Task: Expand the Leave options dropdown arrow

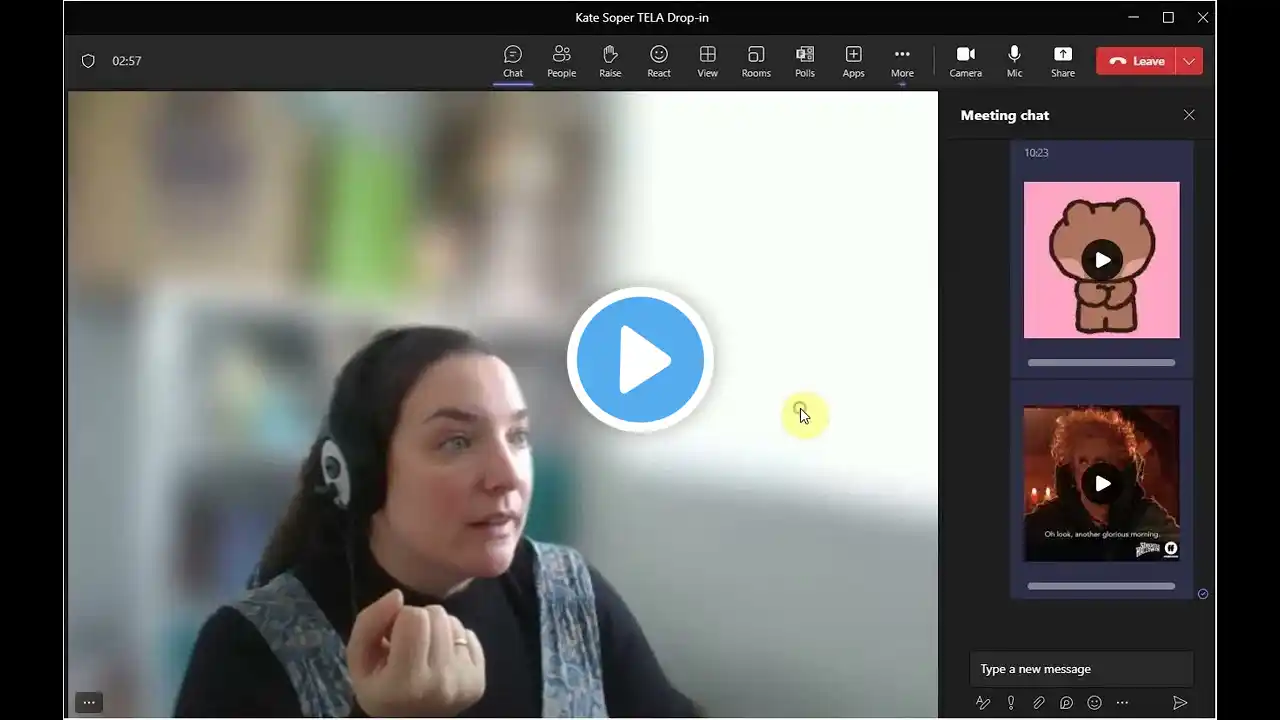Action: 1189,61
